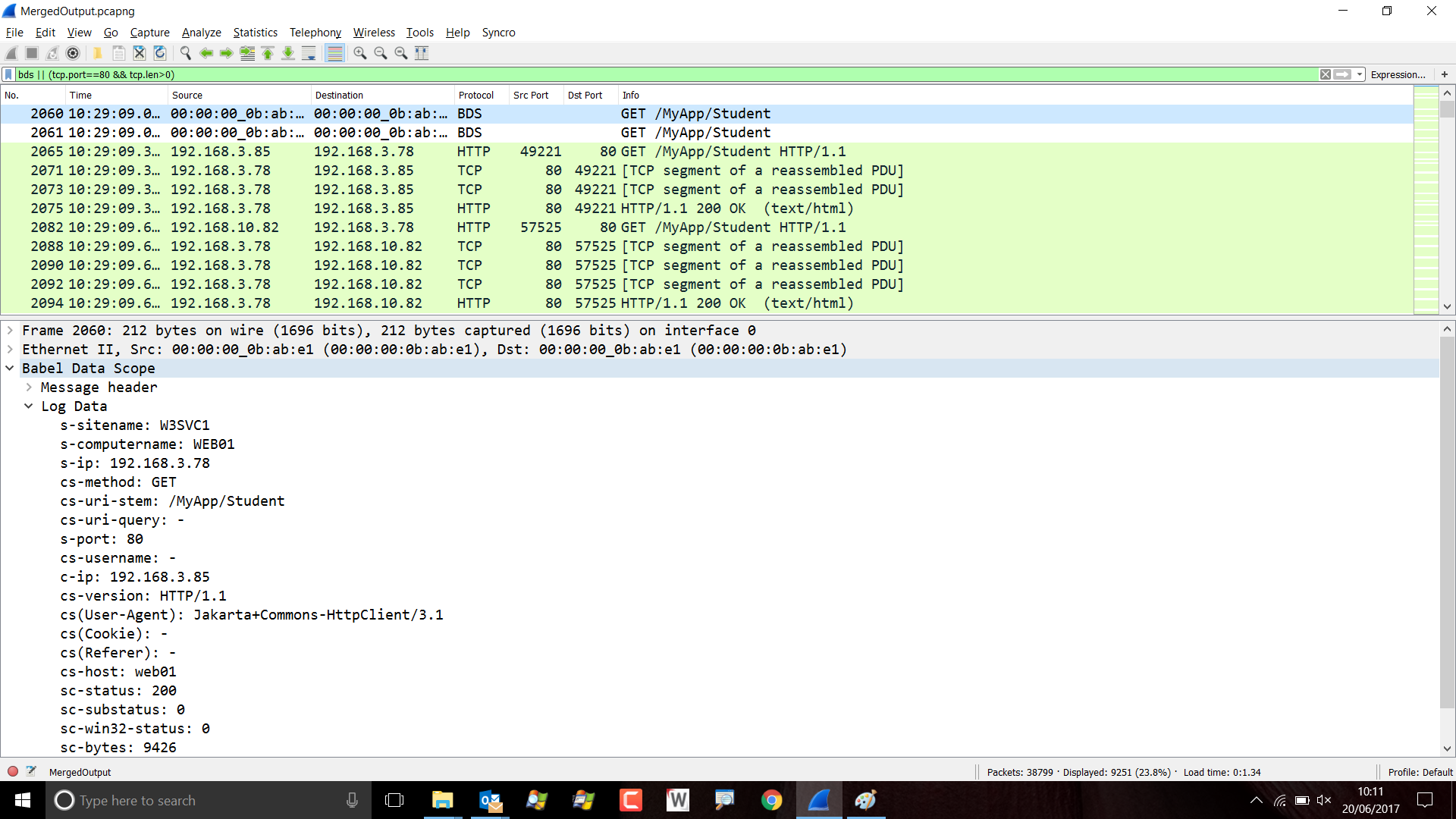Close the capture file icon

(x=140, y=53)
